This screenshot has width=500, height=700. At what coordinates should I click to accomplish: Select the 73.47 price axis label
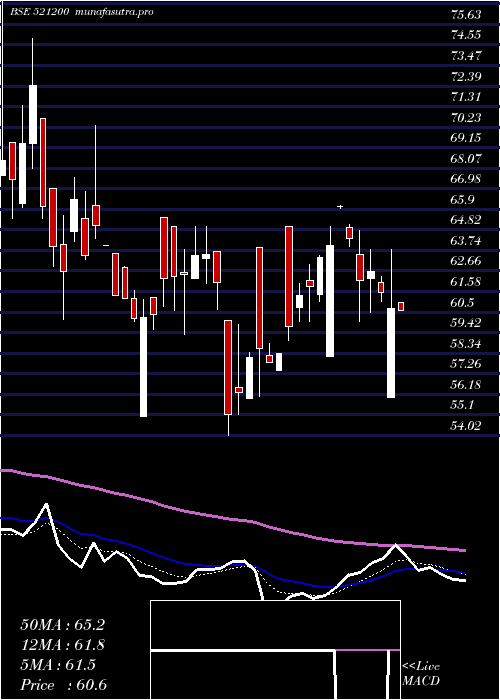tap(466, 56)
